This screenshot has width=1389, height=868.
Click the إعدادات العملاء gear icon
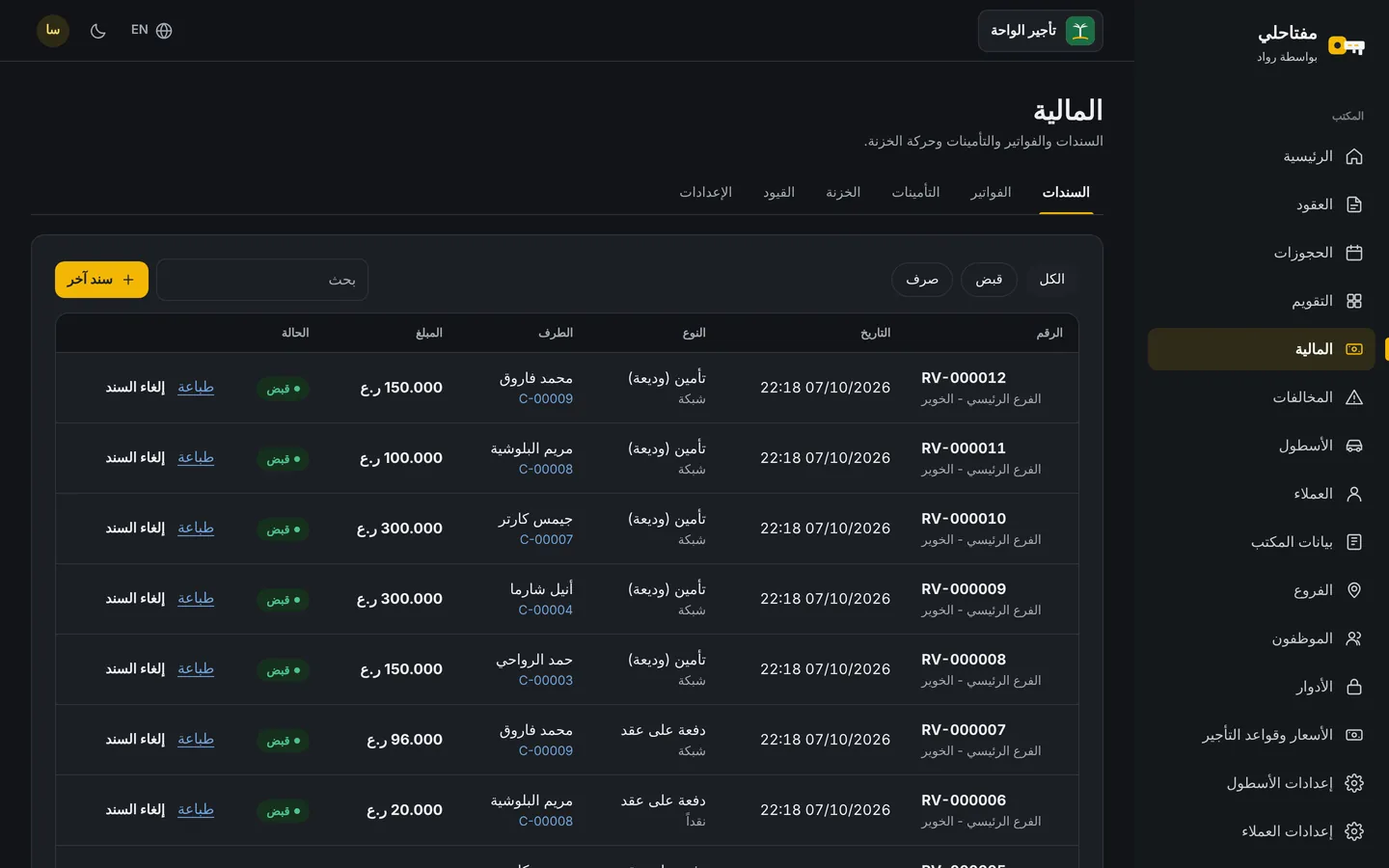[1354, 831]
